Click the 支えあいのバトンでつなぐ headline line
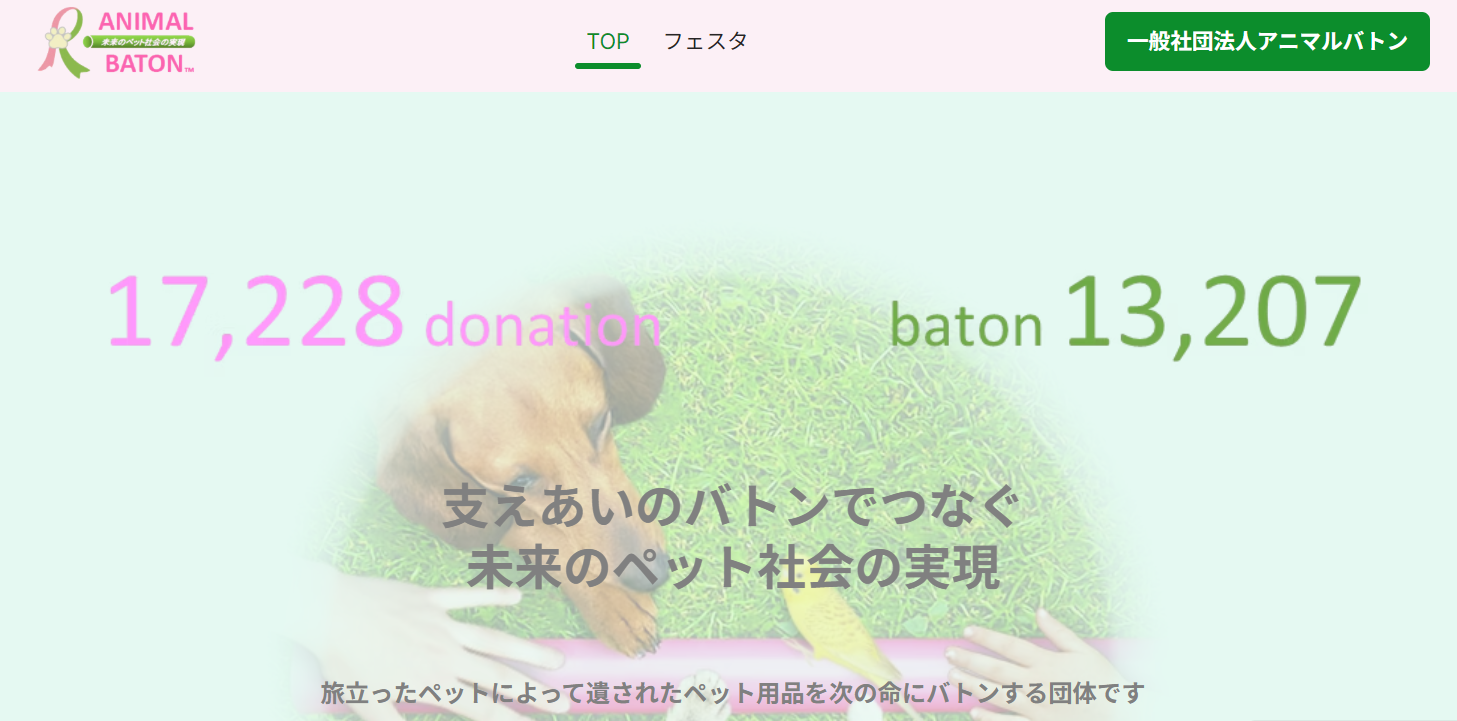This screenshot has width=1457, height=721. coord(732,506)
